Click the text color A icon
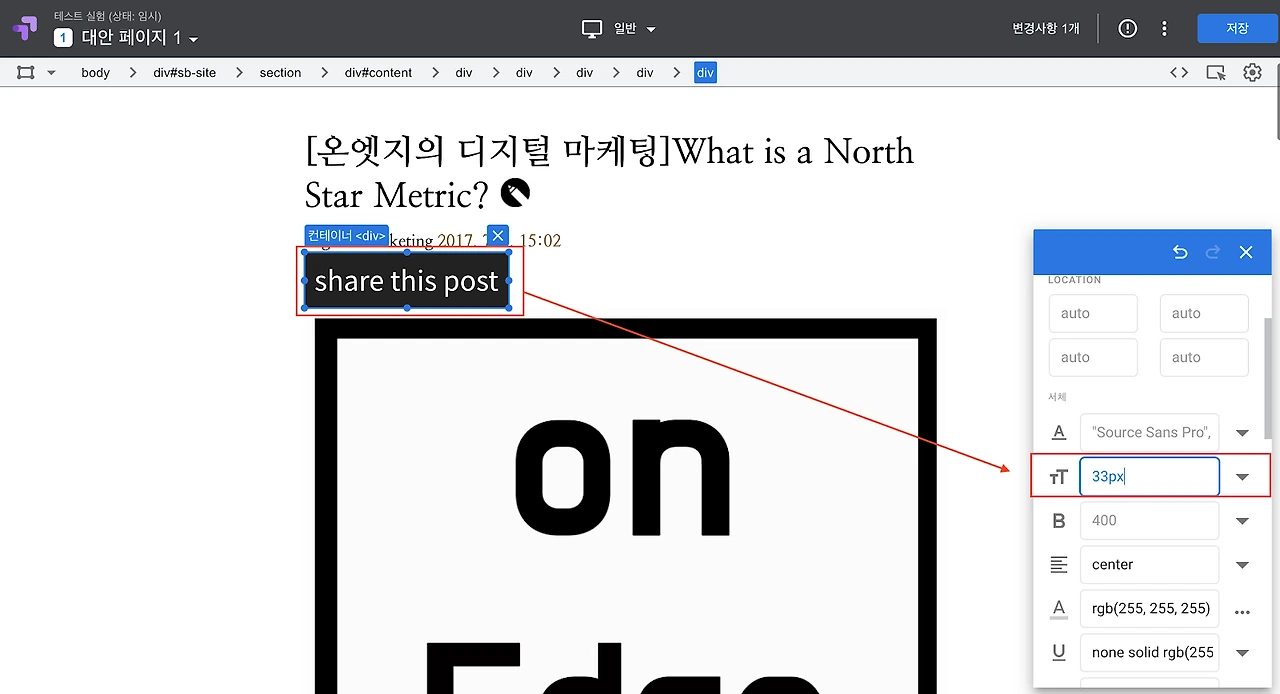Image resolution: width=1280 pixels, height=694 pixels. point(1058,609)
